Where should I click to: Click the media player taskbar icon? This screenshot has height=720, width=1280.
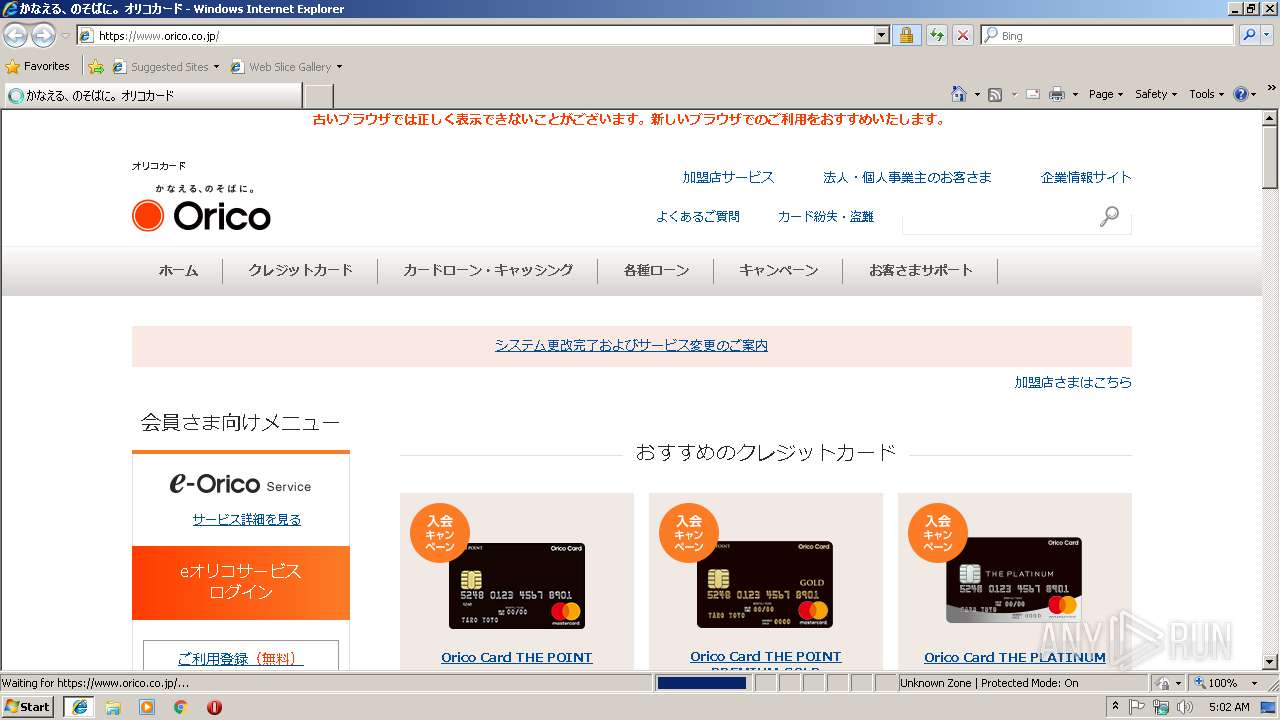[x=147, y=707]
